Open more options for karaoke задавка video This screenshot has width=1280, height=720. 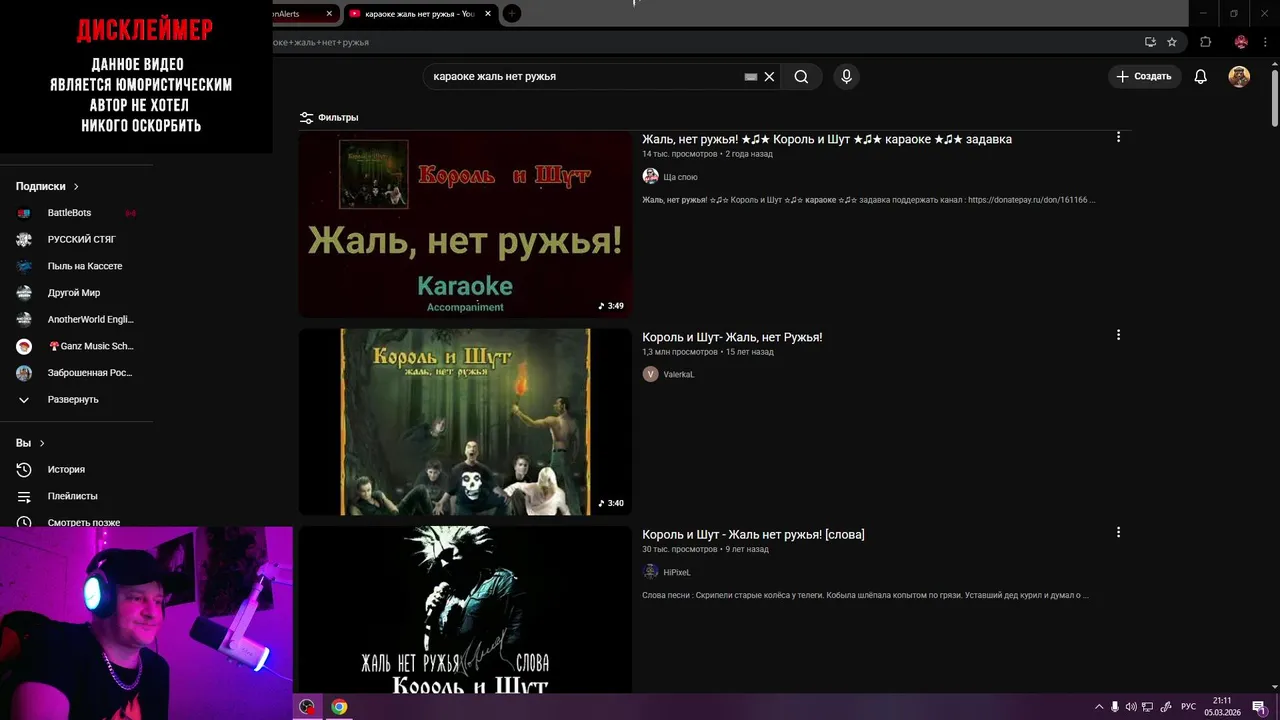pos(1118,137)
